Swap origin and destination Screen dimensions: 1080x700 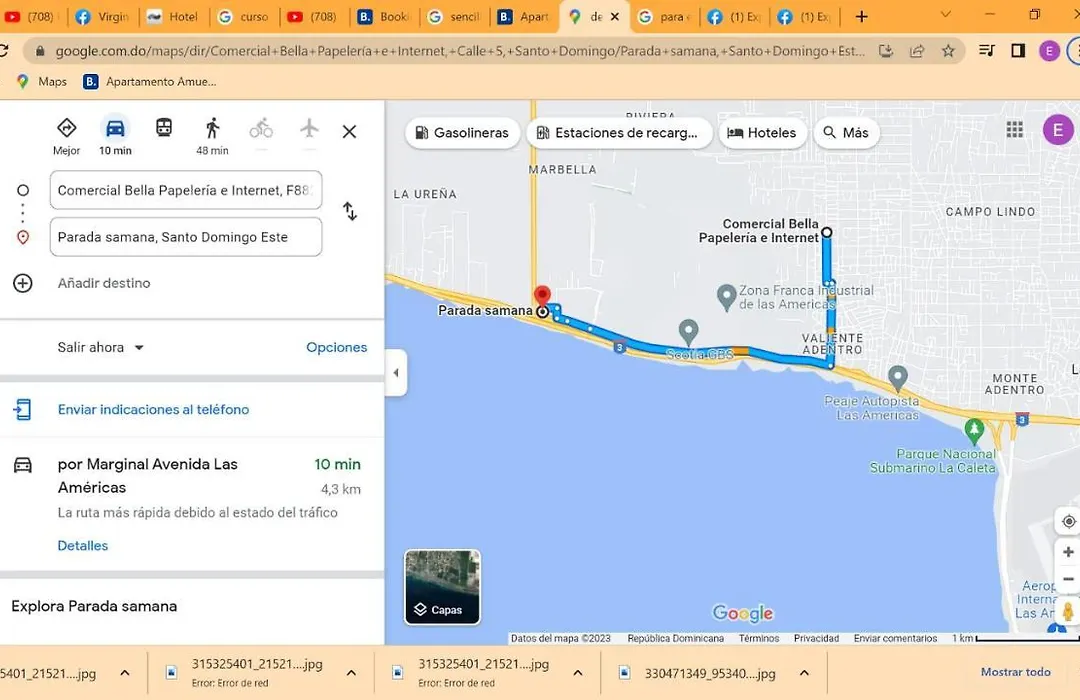point(350,211)
